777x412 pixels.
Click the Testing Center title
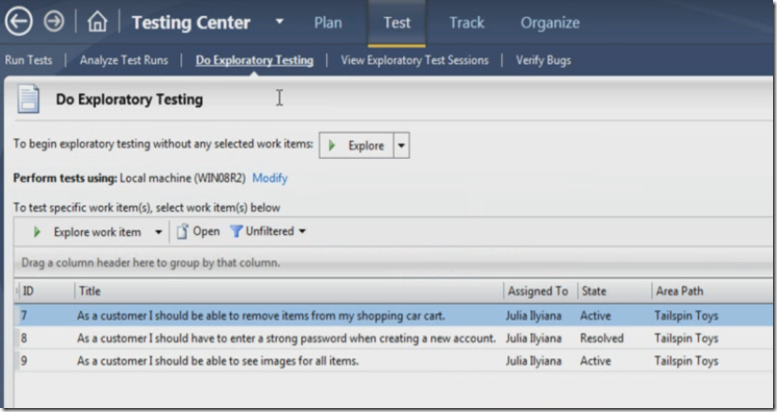[191, 22]
